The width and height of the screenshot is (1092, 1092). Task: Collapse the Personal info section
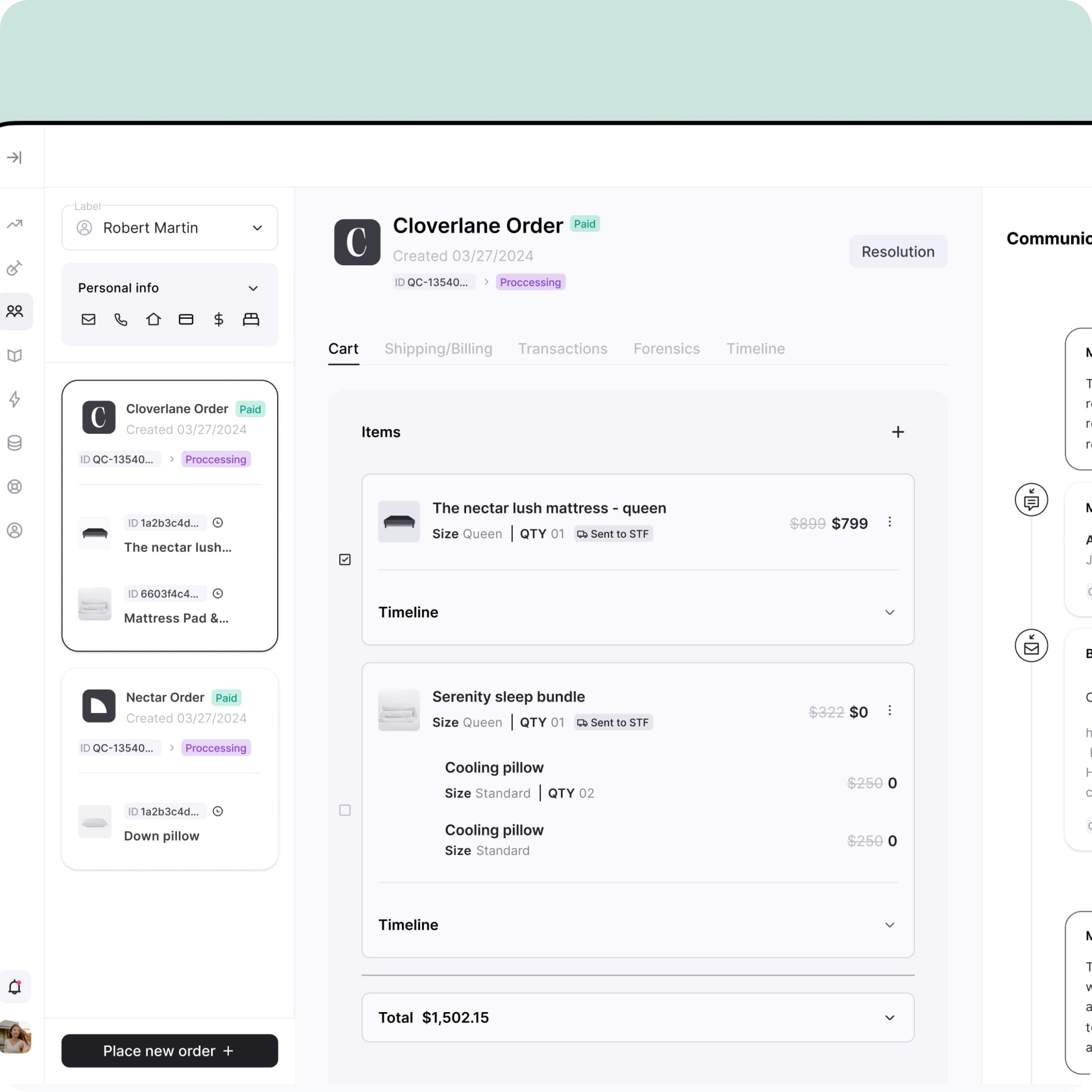coord(253,288)
